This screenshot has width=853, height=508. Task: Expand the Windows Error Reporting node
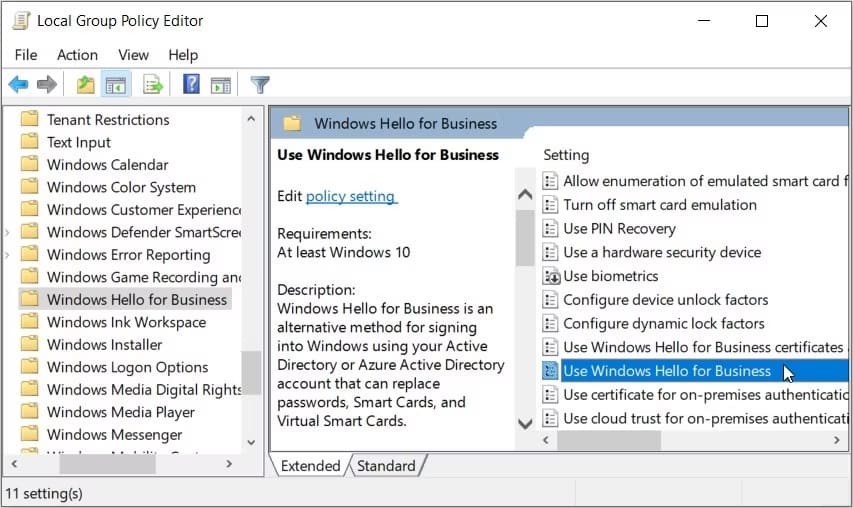tap(8, 255)
